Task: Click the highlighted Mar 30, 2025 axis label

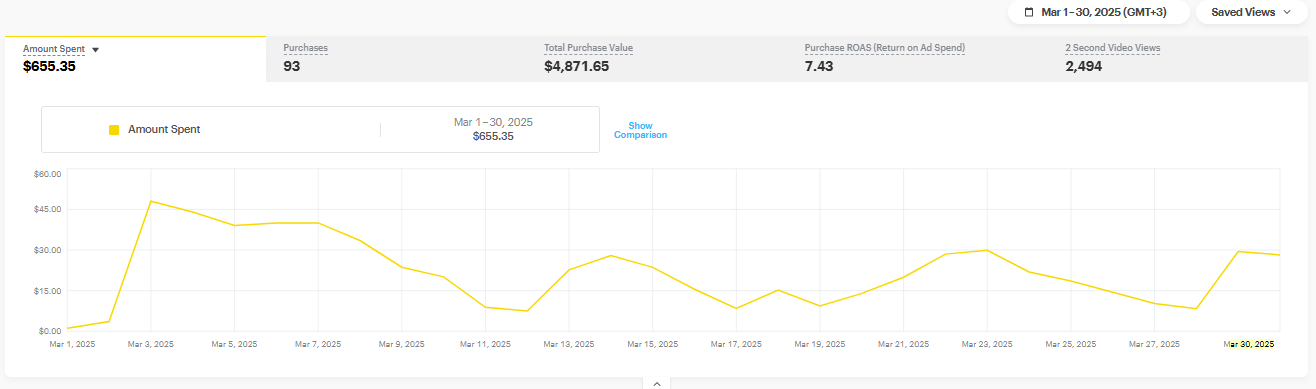Action: tap(1249, 344)
